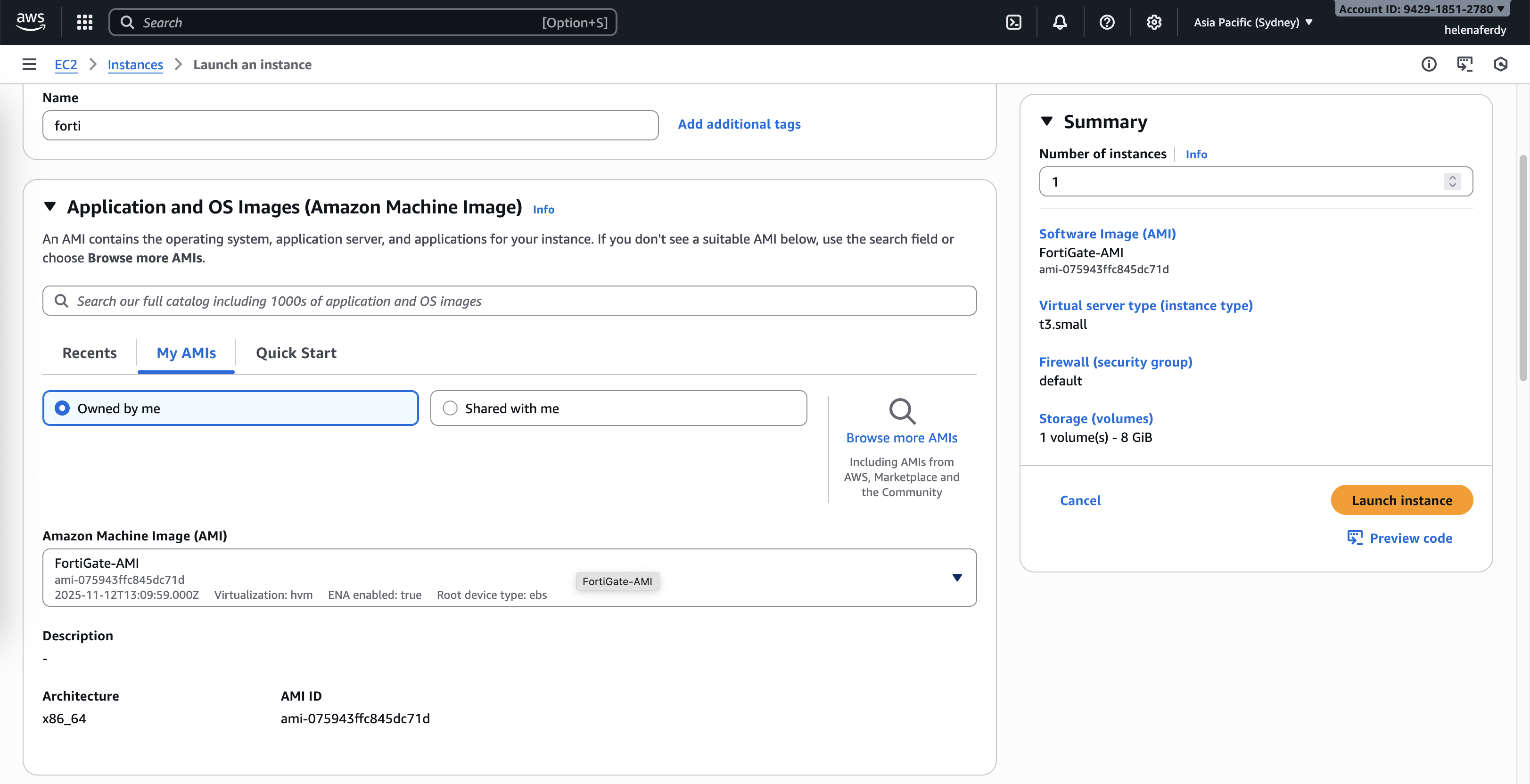Open the FortiGate-AMI selection dropdown

coord(957,578)
